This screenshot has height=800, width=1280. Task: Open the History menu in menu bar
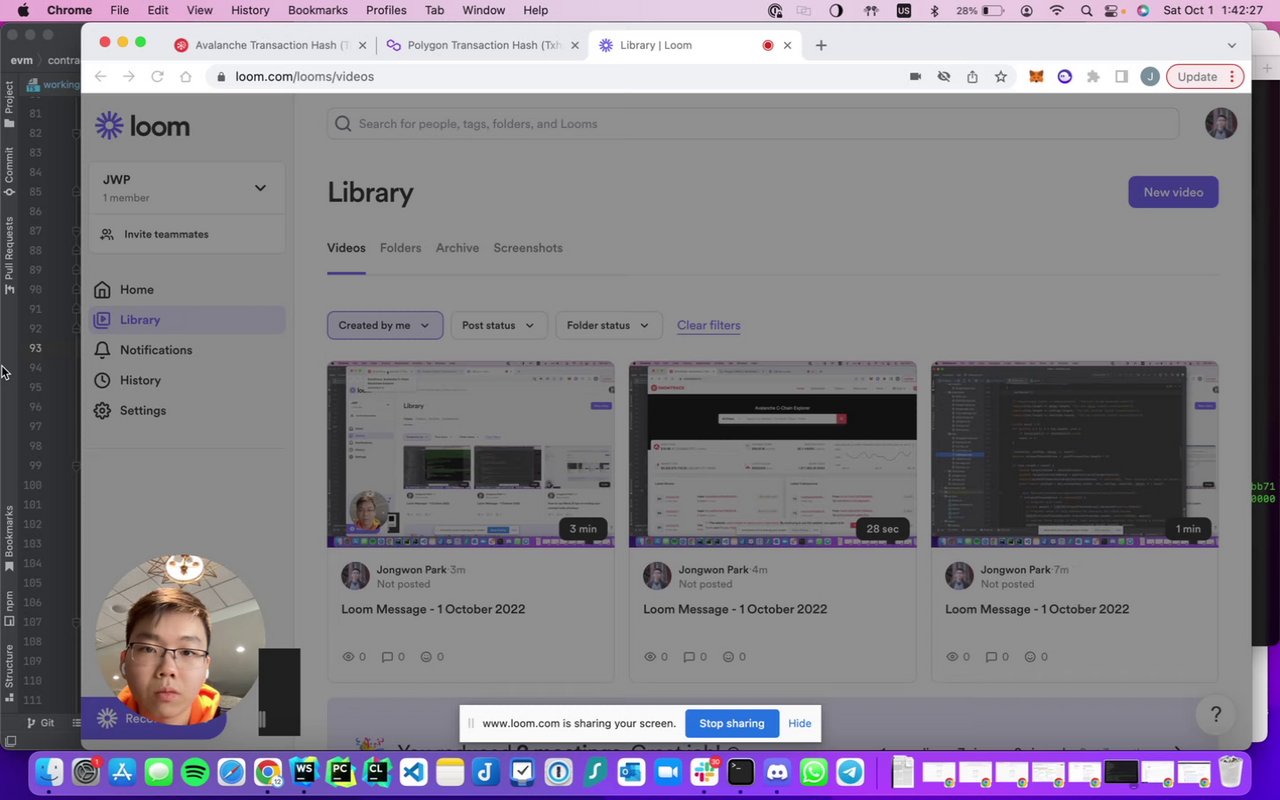pos(250,10)
